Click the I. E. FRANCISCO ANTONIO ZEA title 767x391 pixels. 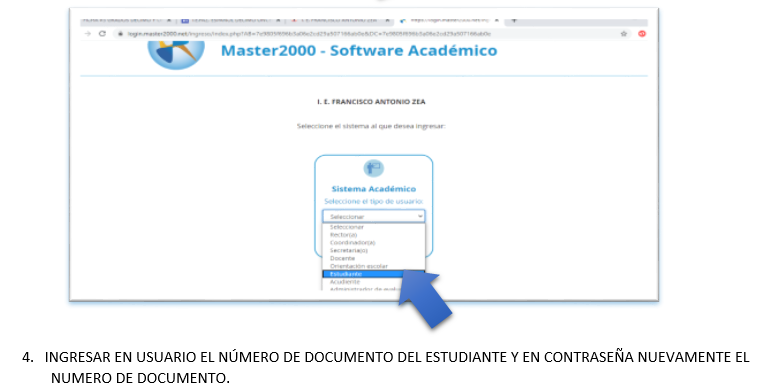tap(371, 102)
